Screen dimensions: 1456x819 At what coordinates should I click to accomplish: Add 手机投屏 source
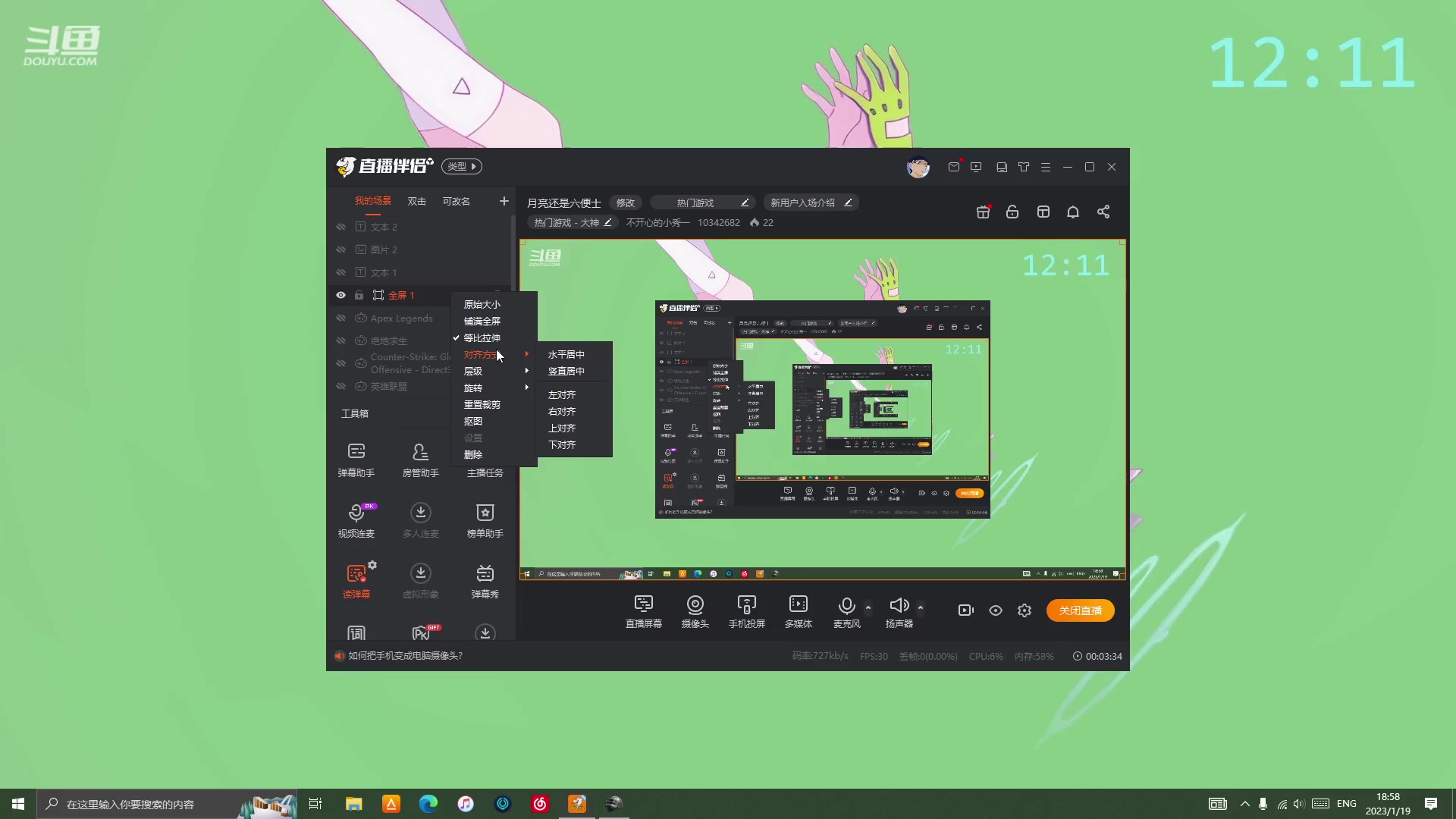746,611
